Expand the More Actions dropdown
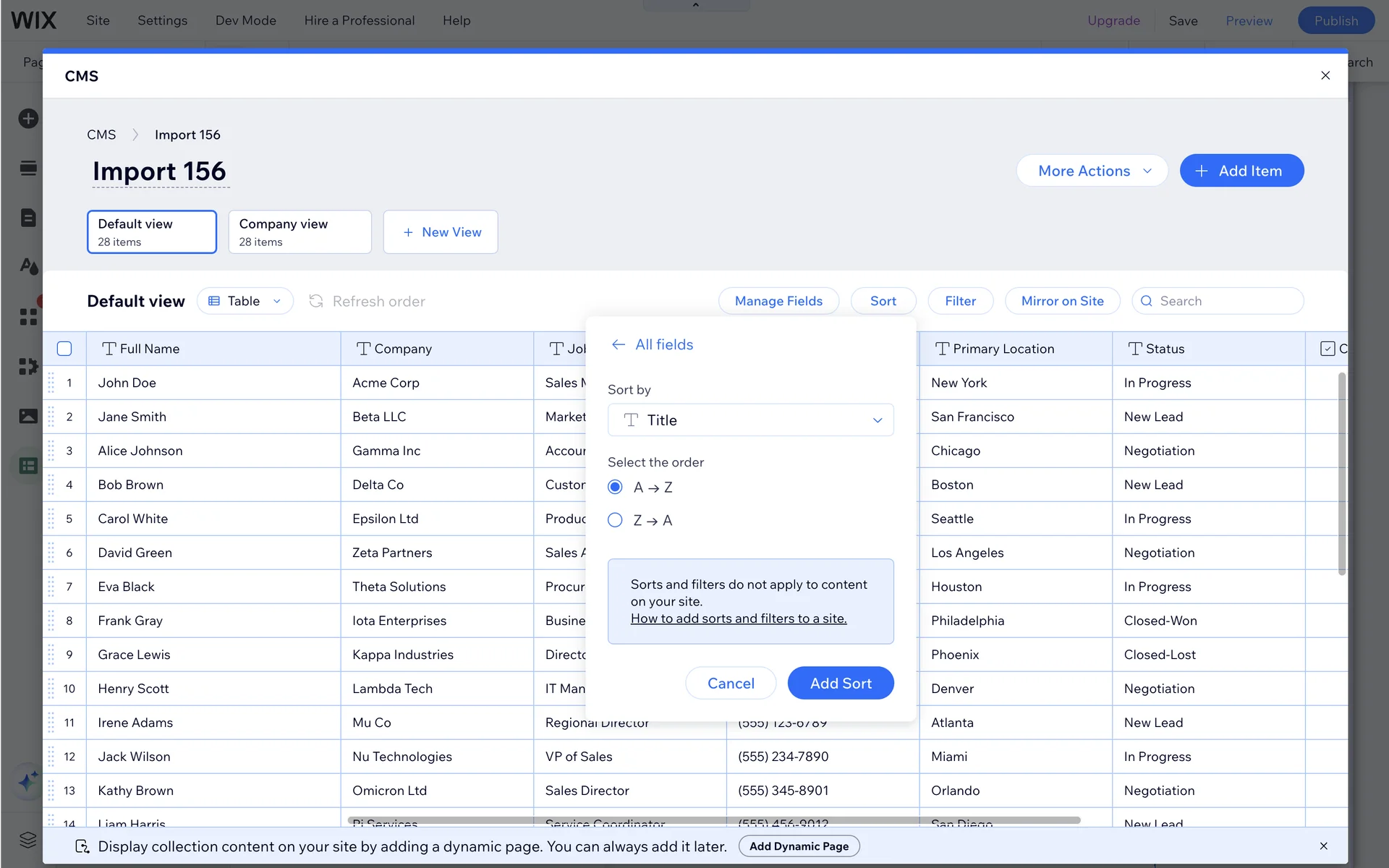 click(x=1092, y=171)
